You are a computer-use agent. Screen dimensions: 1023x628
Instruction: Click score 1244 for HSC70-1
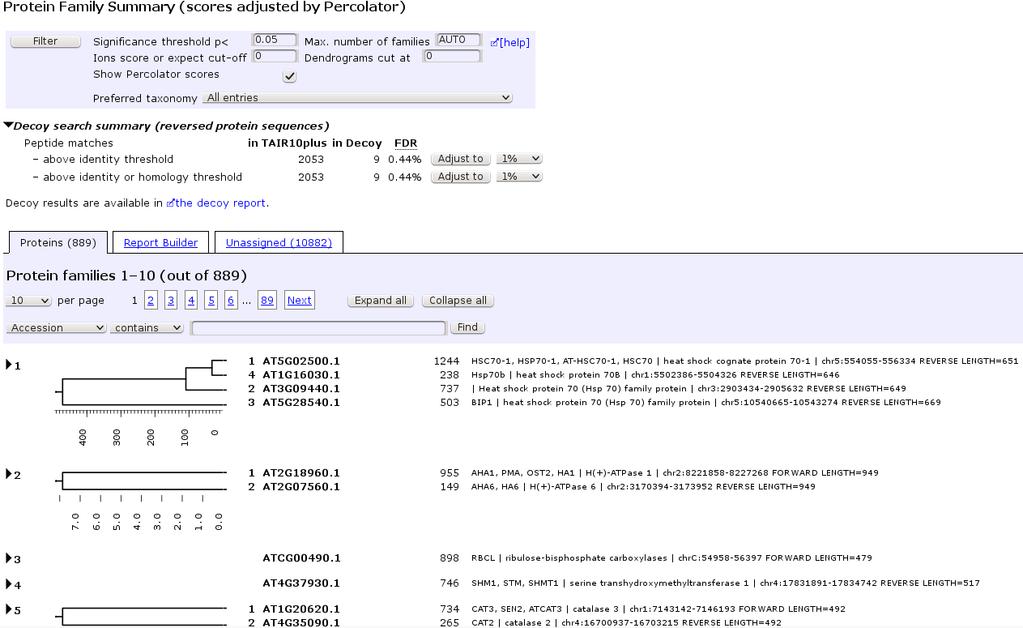[x=446, y=361]
